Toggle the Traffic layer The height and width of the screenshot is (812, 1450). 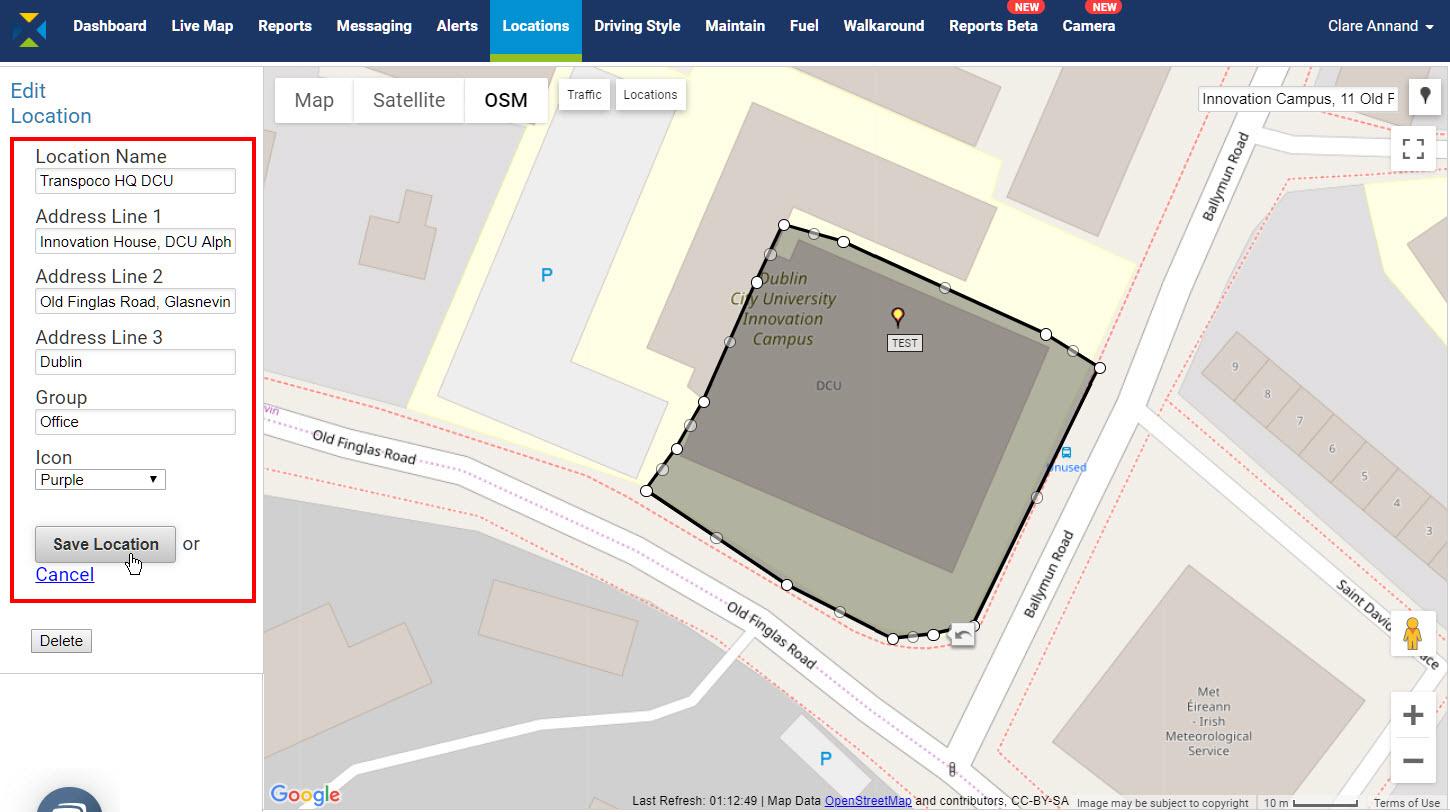point(584,95)
